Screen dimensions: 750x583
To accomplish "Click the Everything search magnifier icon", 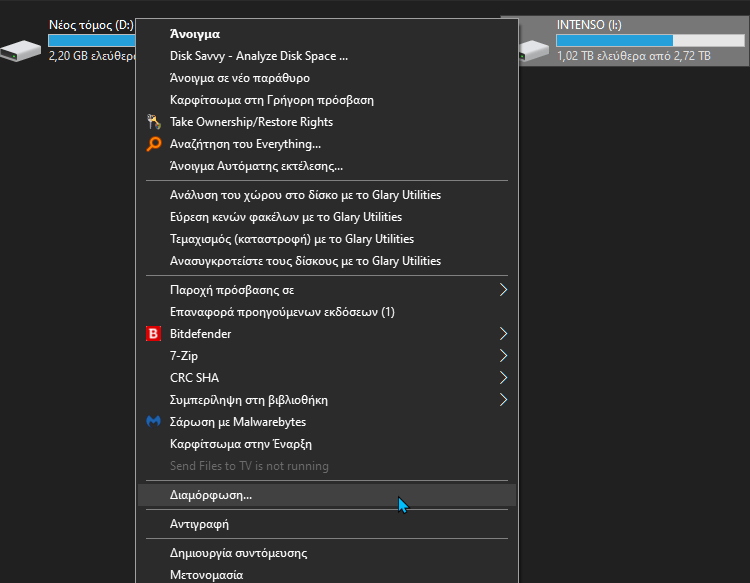I will 154,144.
